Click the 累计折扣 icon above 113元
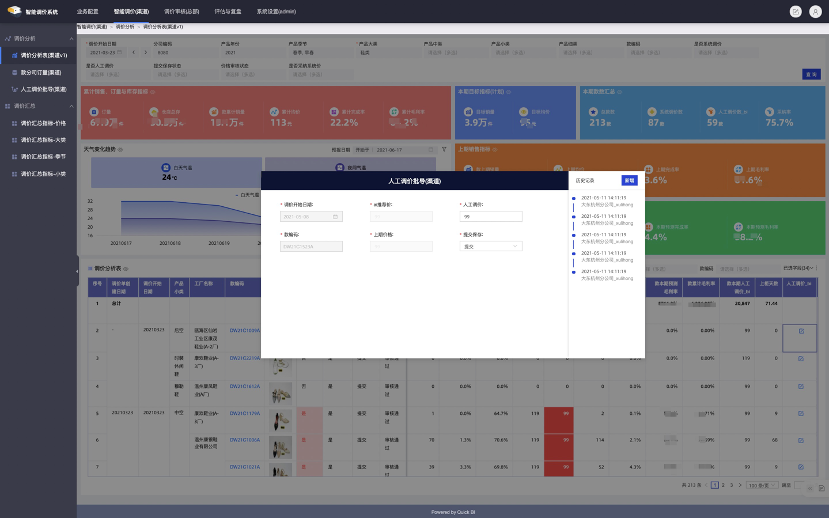830x518 pixels. 274,112
